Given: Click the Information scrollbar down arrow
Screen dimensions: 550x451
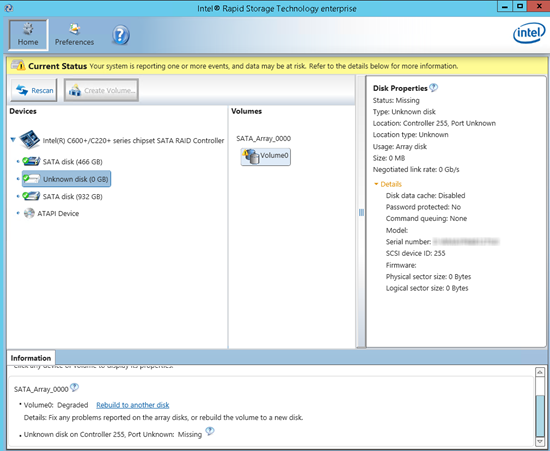Looking at the screenshot, I should [540, 442].
